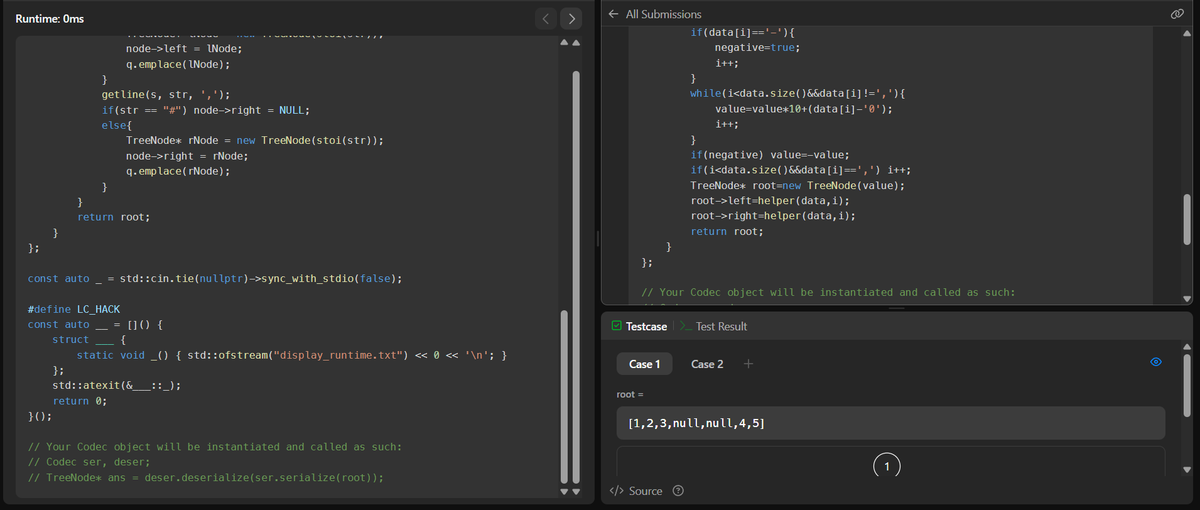Select the Case 1 tab
This screenshot has width=1200, height=510.
644,364
